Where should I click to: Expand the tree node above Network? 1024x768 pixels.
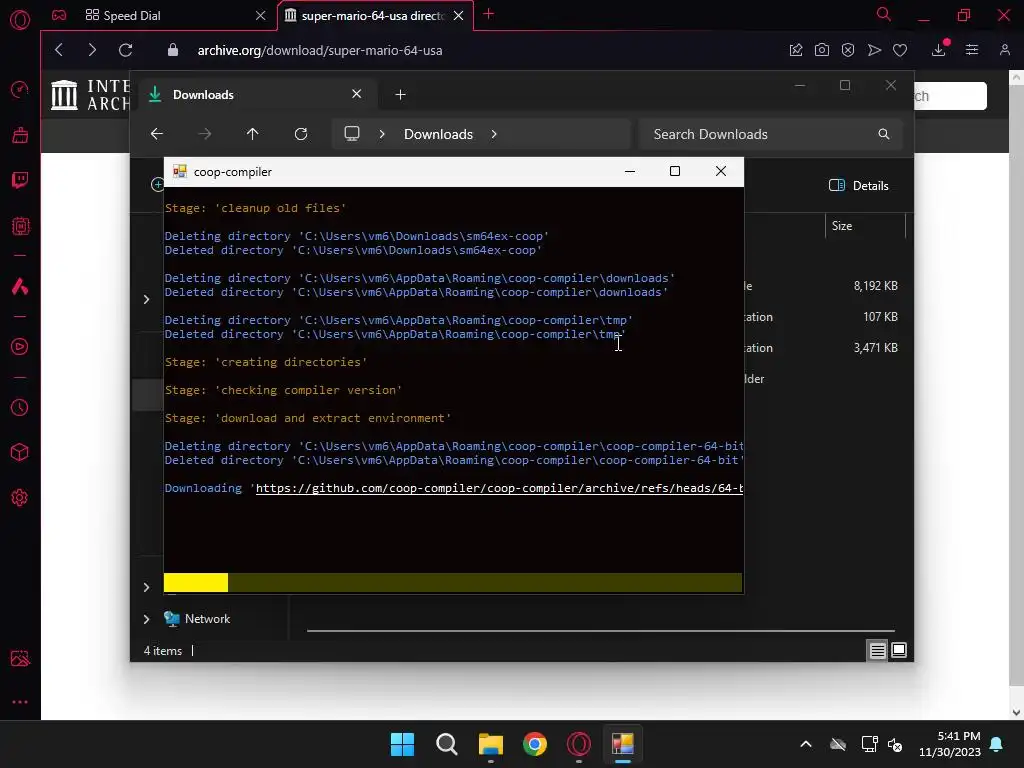coord(146,587)
